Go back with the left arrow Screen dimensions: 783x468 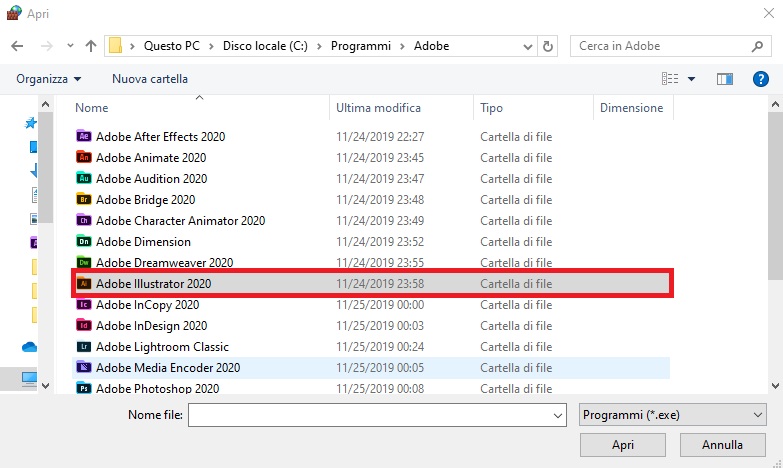pyautogui.click(x=17, y=46)
